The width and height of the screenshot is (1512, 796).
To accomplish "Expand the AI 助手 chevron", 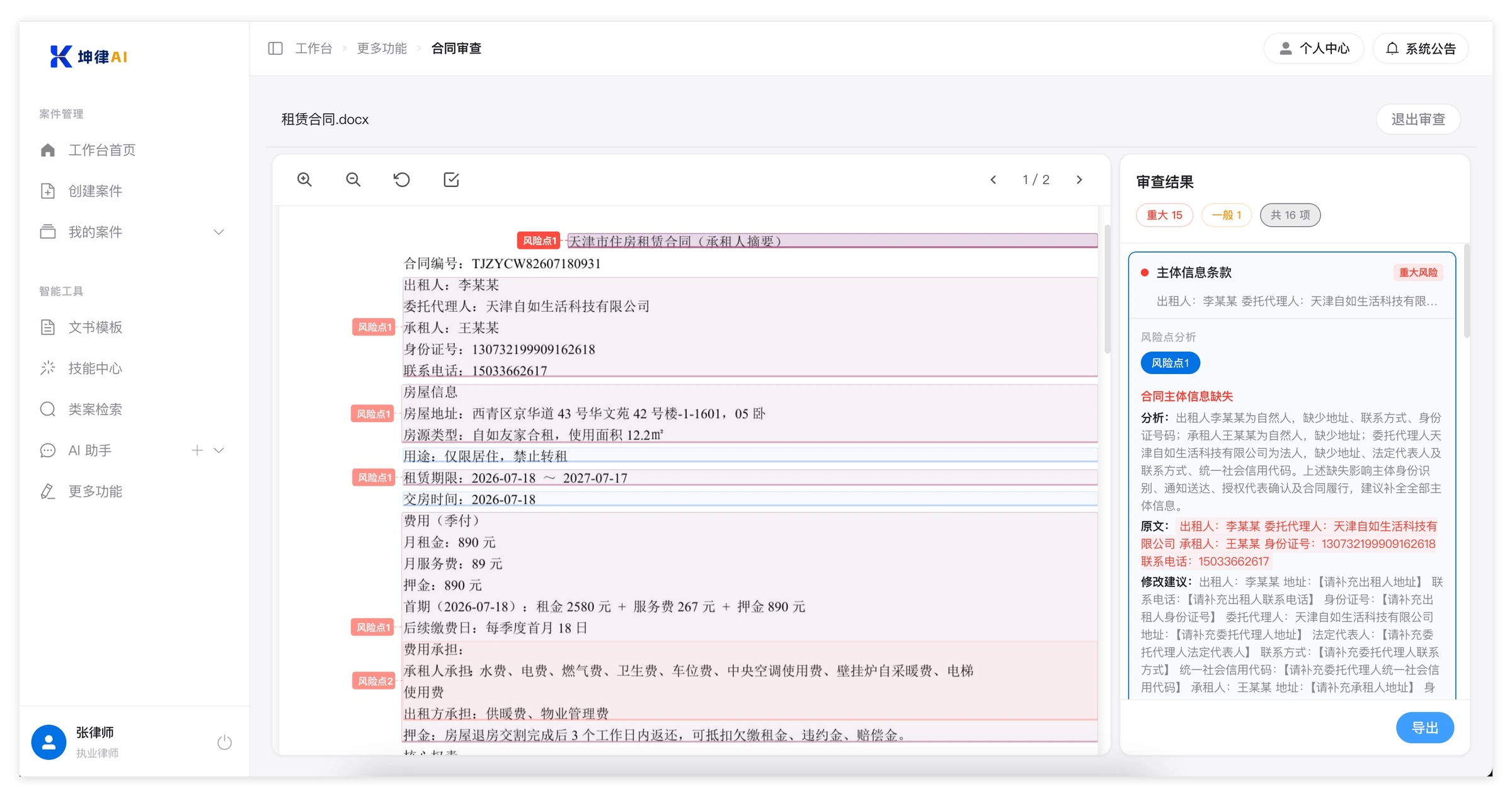I will click(219, 450).
